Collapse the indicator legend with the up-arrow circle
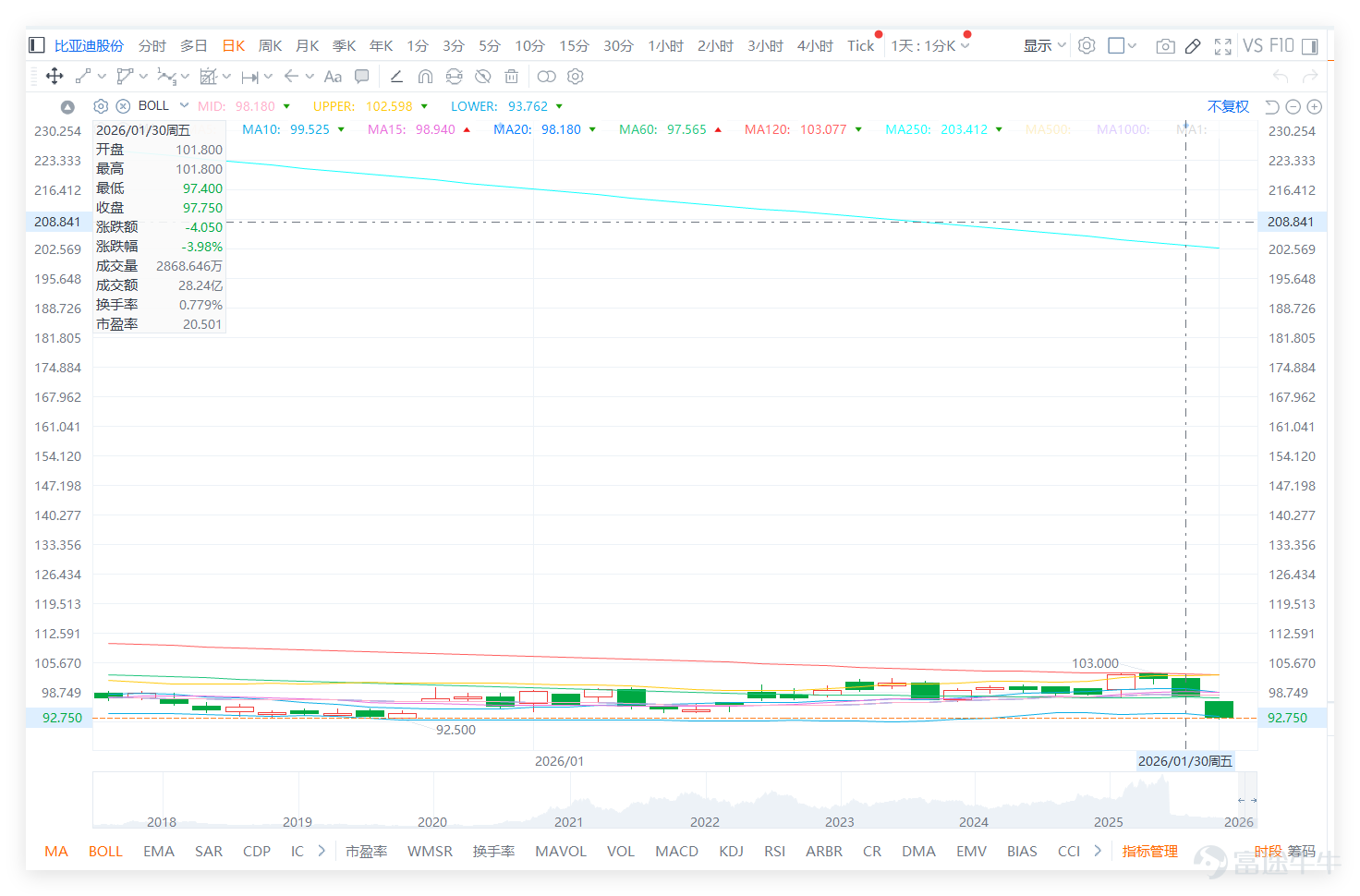The height and width of the screenshot is (896, 1360). click(x=67, y=107)
